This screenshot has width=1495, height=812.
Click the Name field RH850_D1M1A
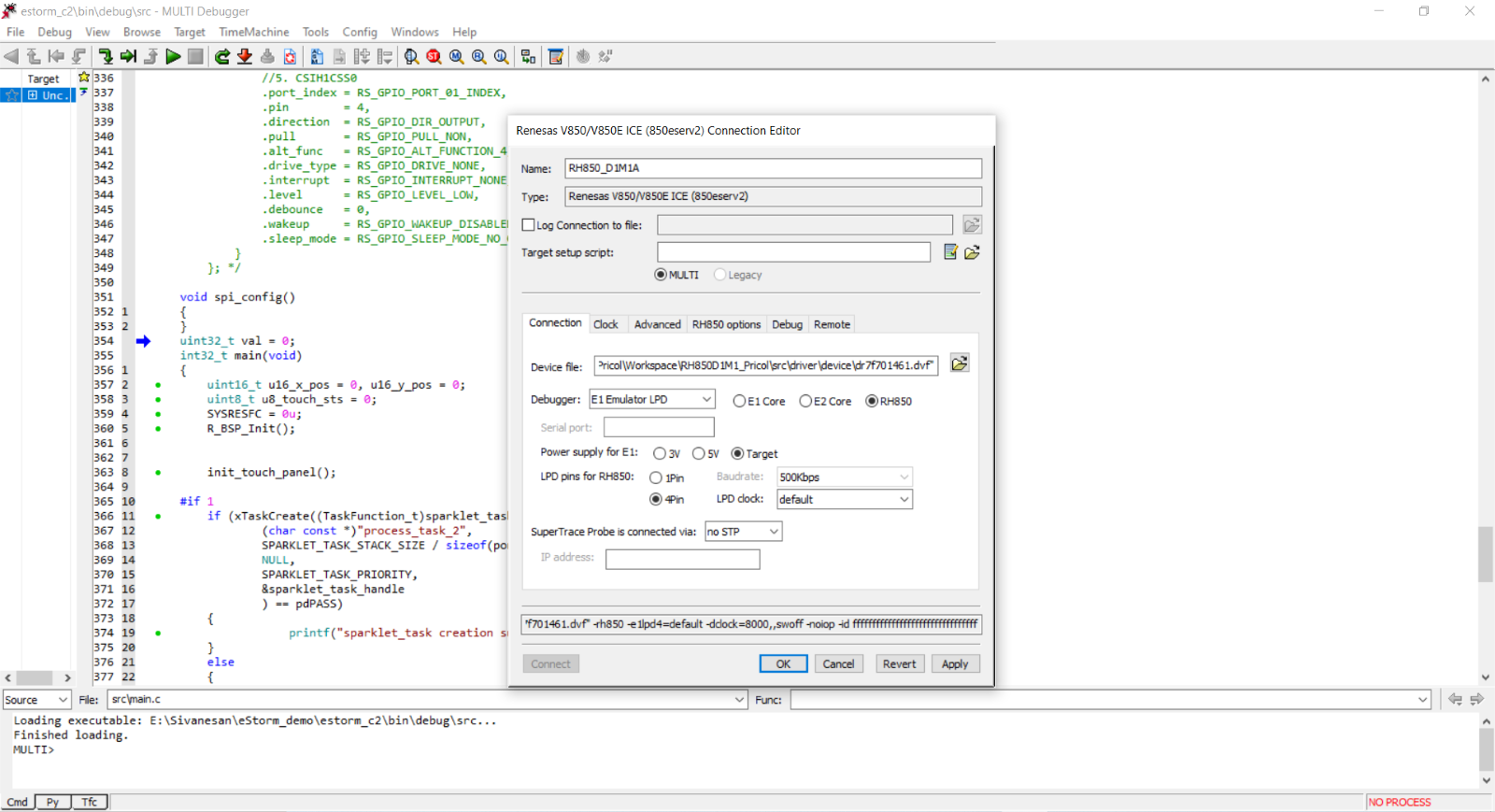coord(773,168)
